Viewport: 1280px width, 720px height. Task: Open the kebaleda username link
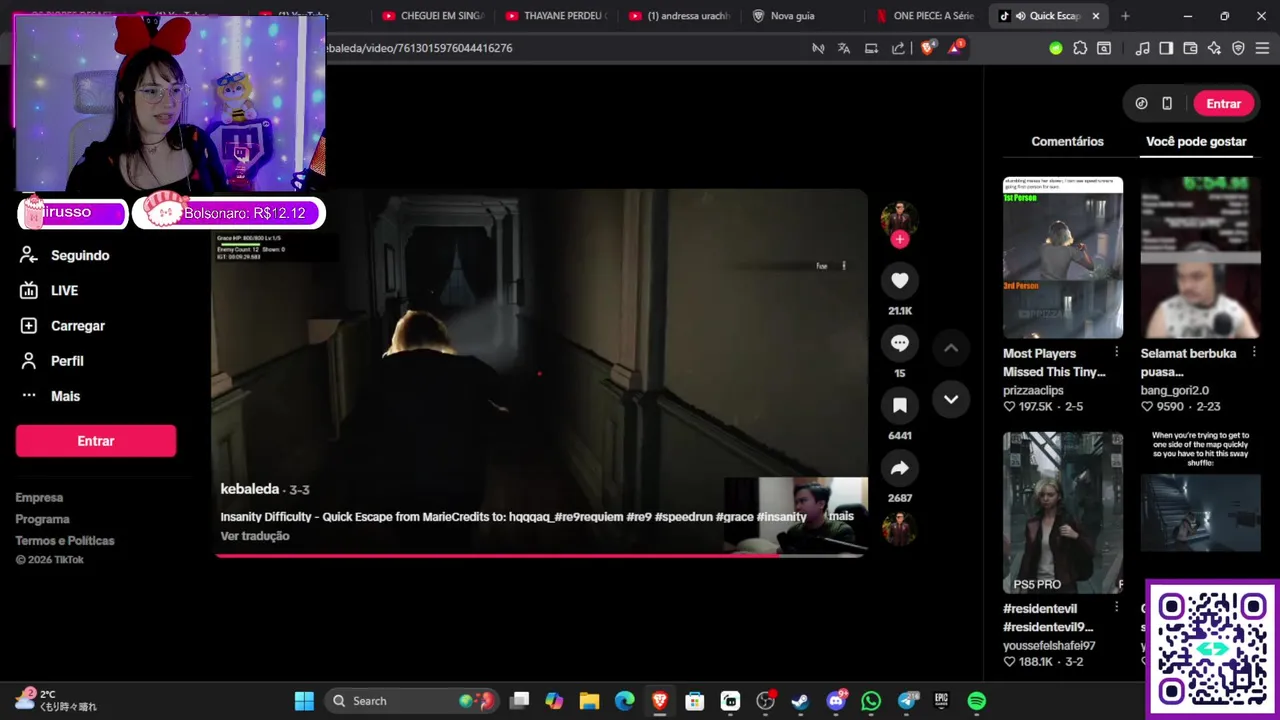[249, 489]
